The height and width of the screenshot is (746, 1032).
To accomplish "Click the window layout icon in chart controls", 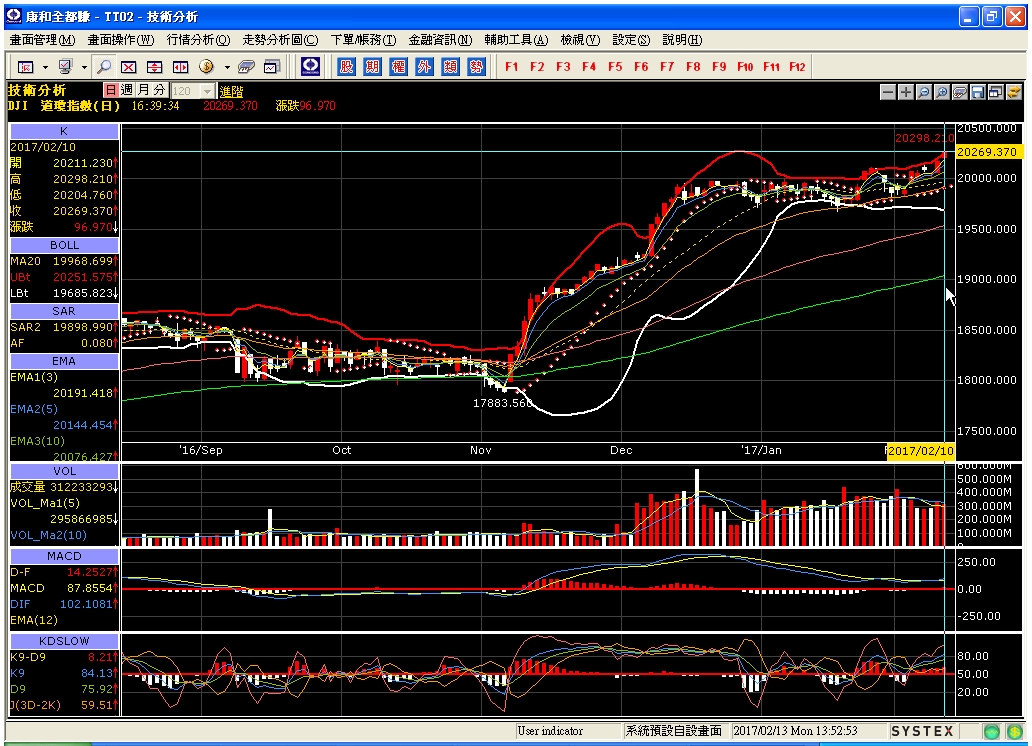I will point(995,92).
